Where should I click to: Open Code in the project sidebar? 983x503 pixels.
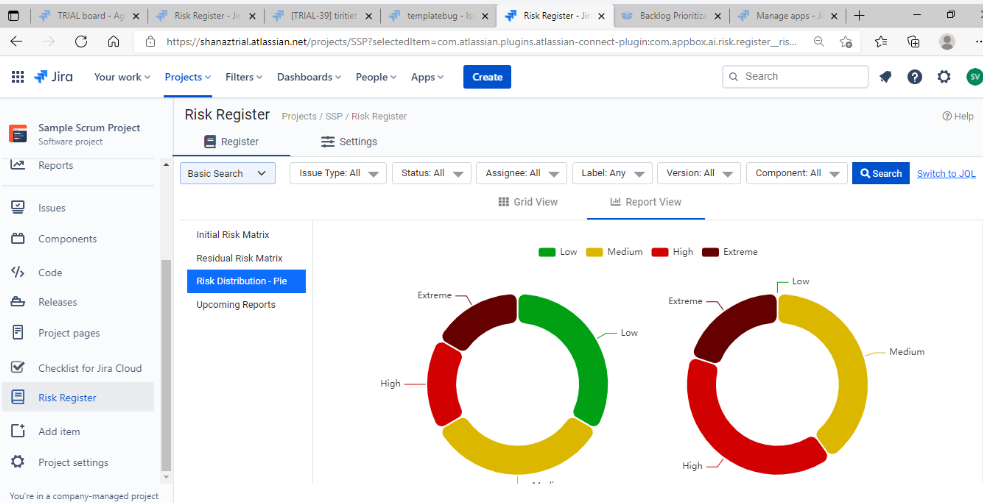(x=50, y=272)
